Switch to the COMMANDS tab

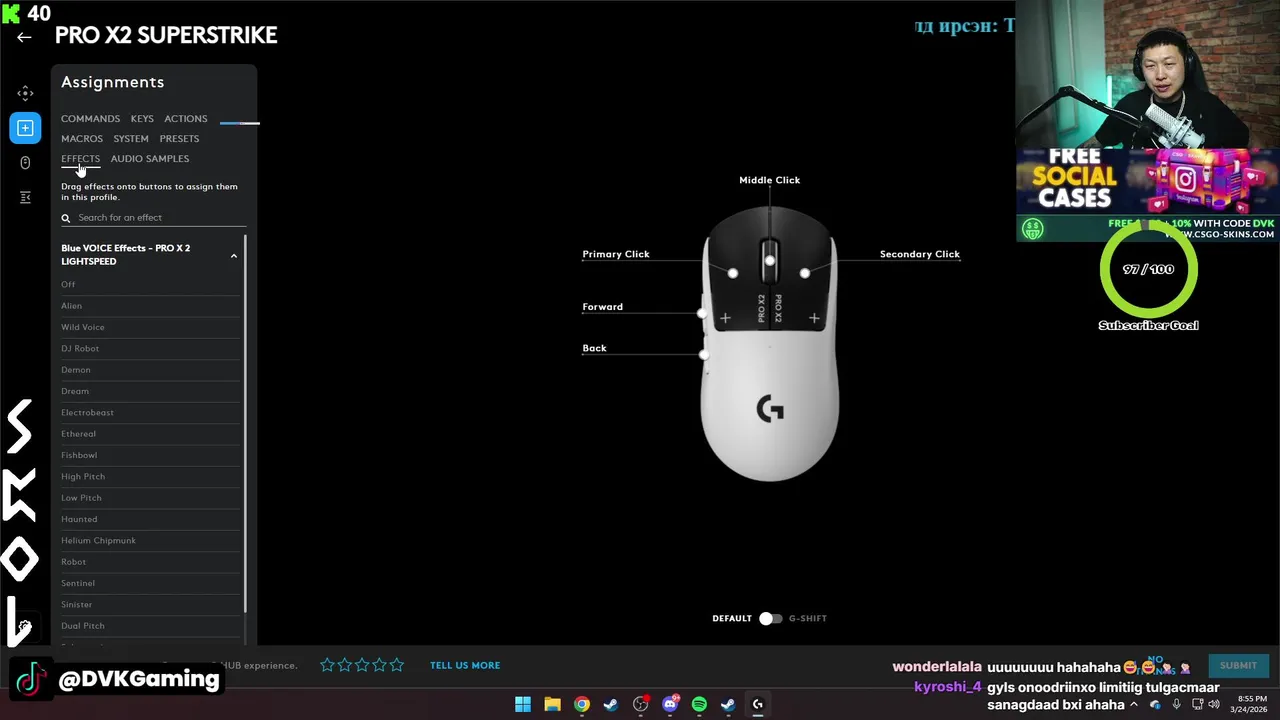click(90, 119)
